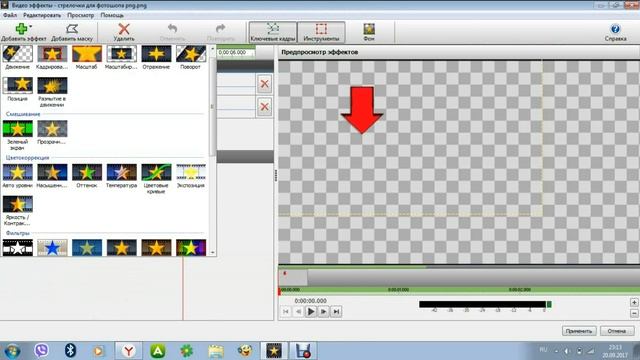Click the effects list vertical scrollbar
The image size is (640, 360).
(x=212, y=106)
